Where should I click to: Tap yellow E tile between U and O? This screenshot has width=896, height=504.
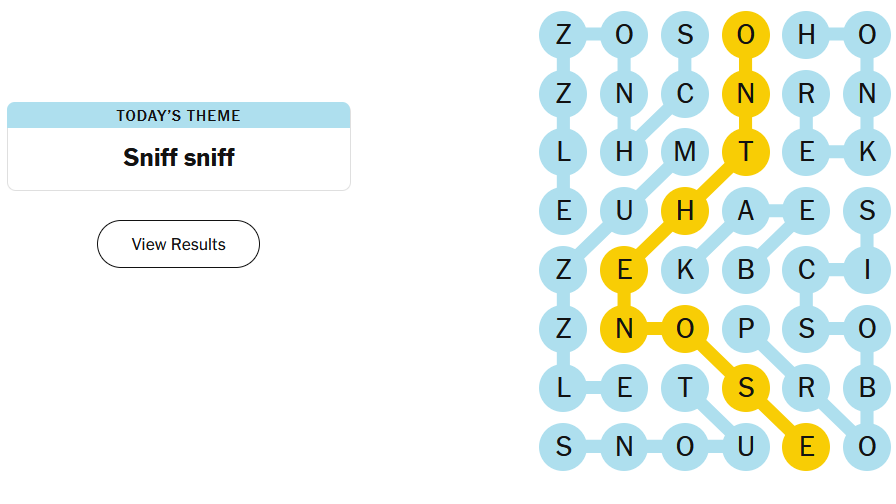(x=806, y=446)
